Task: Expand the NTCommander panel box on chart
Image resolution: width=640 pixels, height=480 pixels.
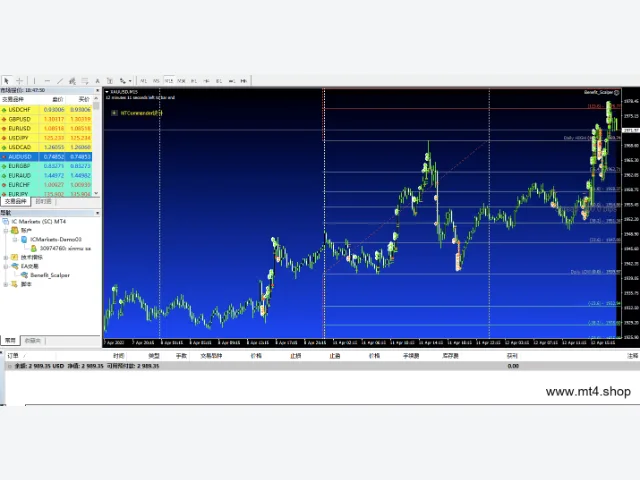Action: (114, 113)
